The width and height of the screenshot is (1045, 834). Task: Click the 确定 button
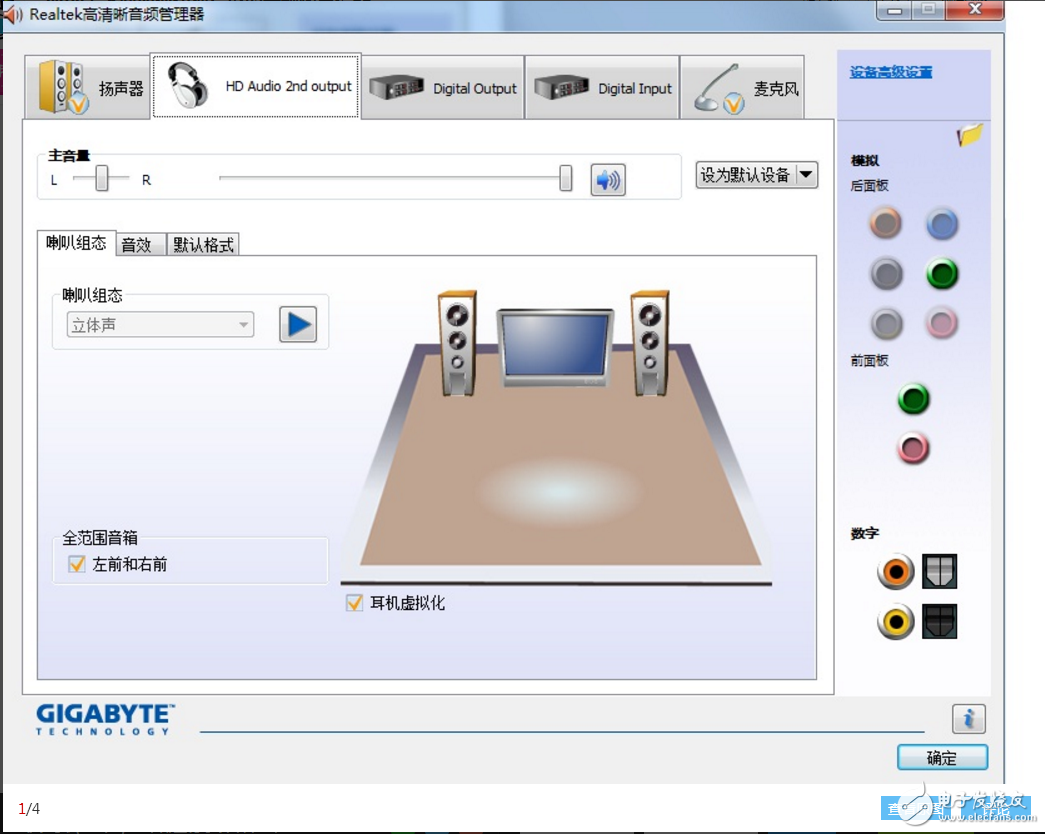pos(941,758)
